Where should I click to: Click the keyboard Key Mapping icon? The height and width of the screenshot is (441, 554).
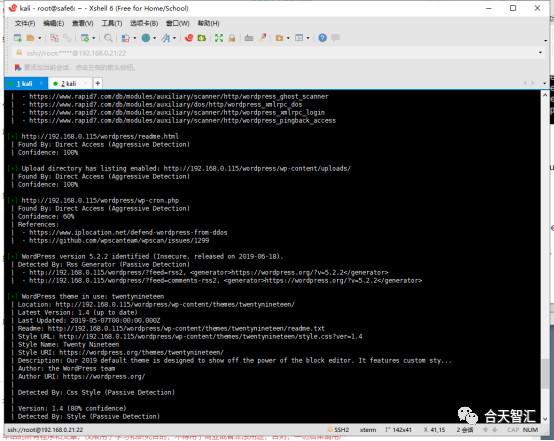point(249,38)
